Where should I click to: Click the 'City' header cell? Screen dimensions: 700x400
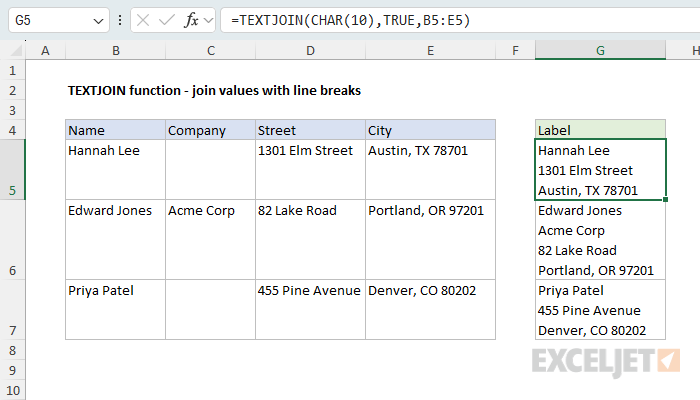pyautogui.click(x=430, y=130)
